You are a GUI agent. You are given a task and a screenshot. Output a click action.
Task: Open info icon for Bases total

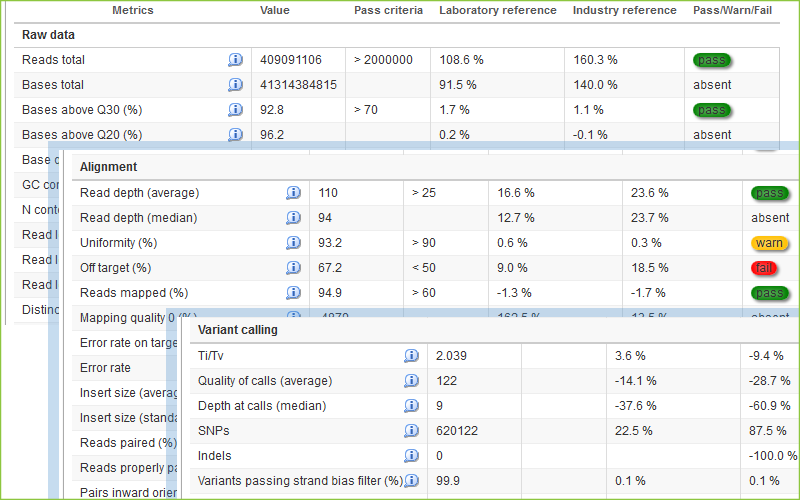[x=235, y=85]
